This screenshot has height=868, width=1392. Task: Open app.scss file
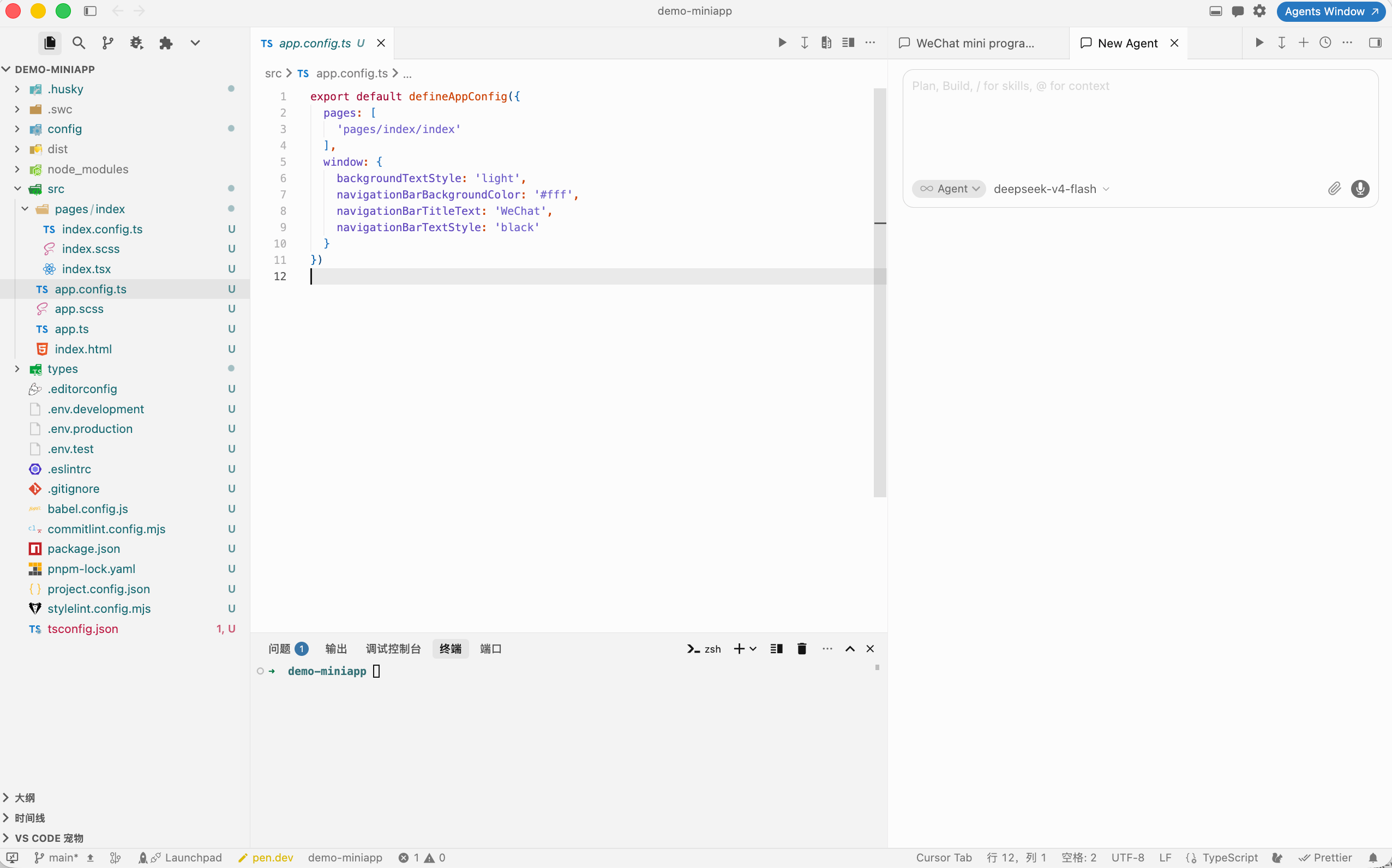tap(124, 309)
